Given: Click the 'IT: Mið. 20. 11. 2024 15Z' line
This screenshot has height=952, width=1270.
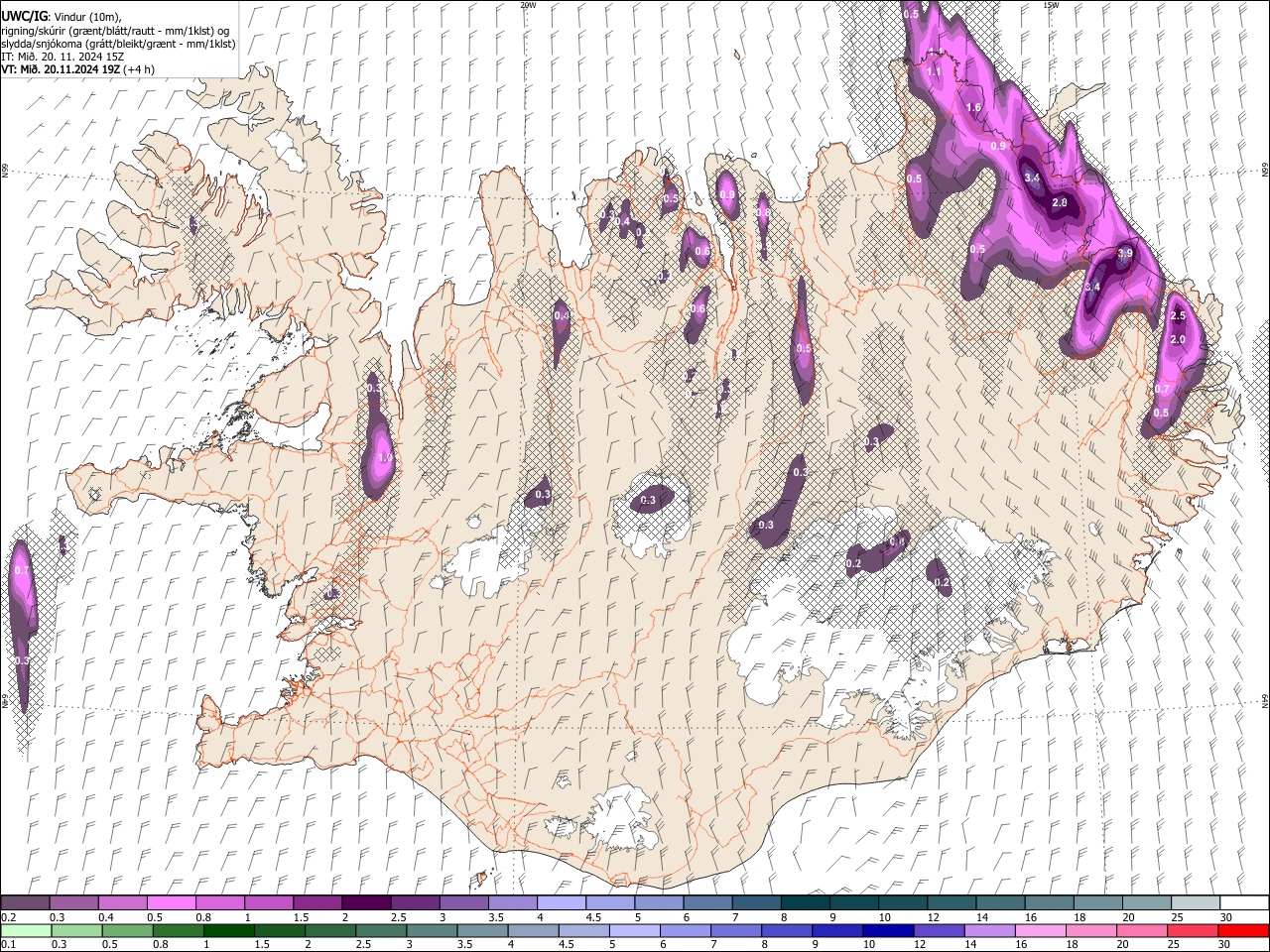Looking at the screenshot, I should click(63, 57).
